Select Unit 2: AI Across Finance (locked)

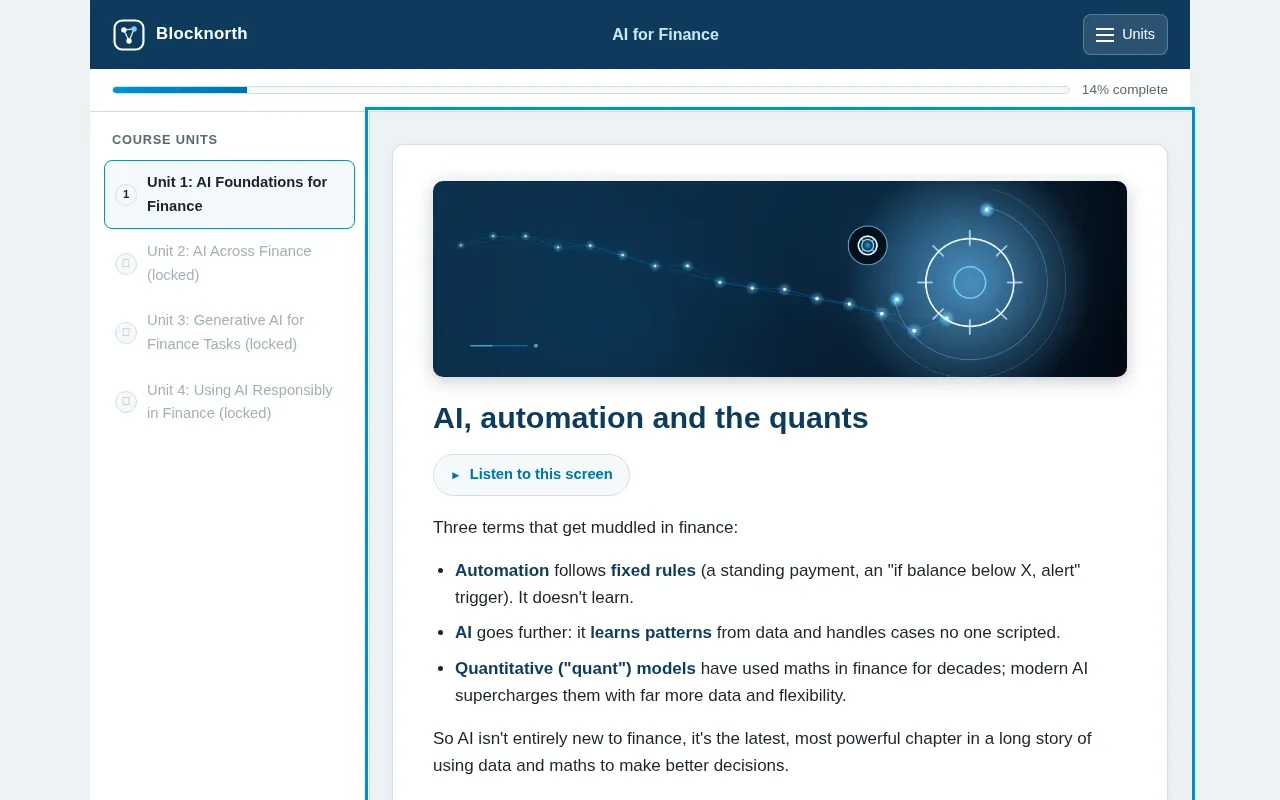click(x=229, y=263)
